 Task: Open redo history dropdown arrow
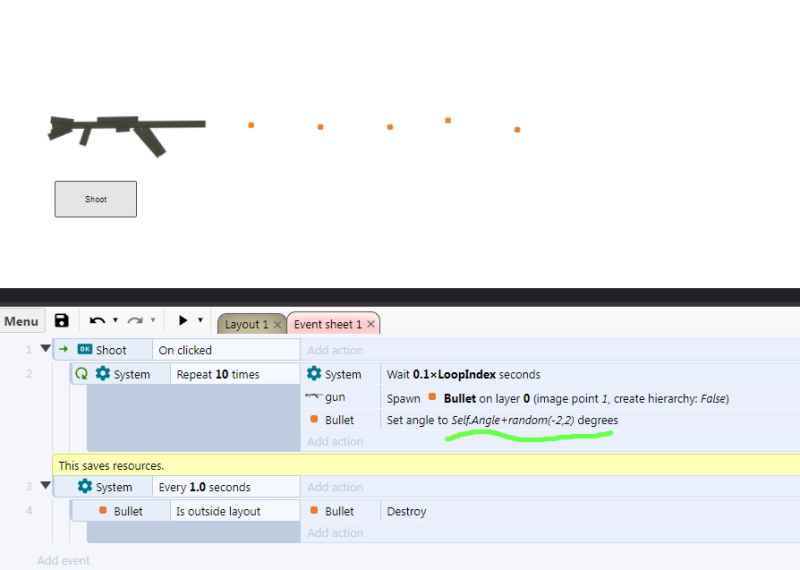[153, 320]
